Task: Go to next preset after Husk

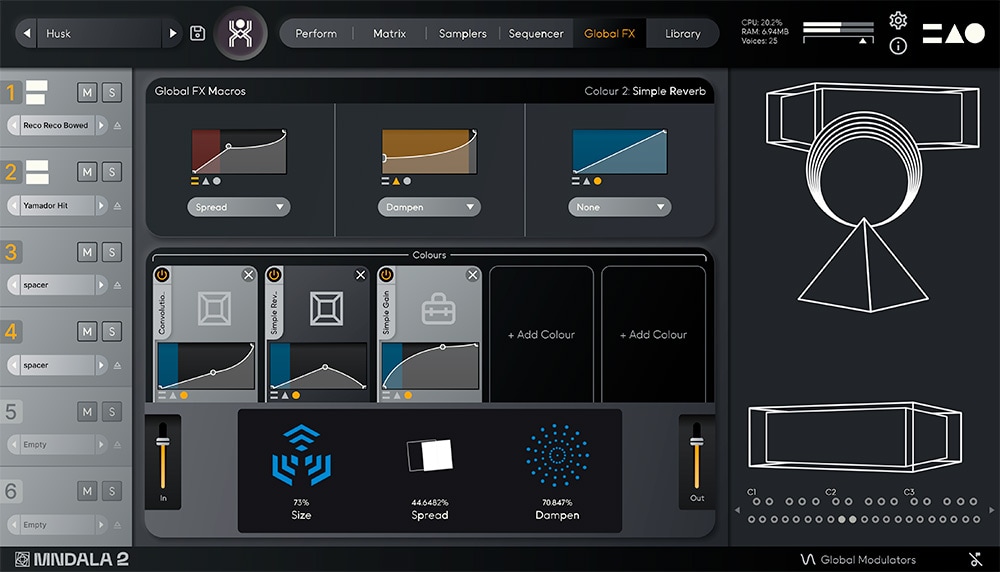Action: (x=172, y=33)
